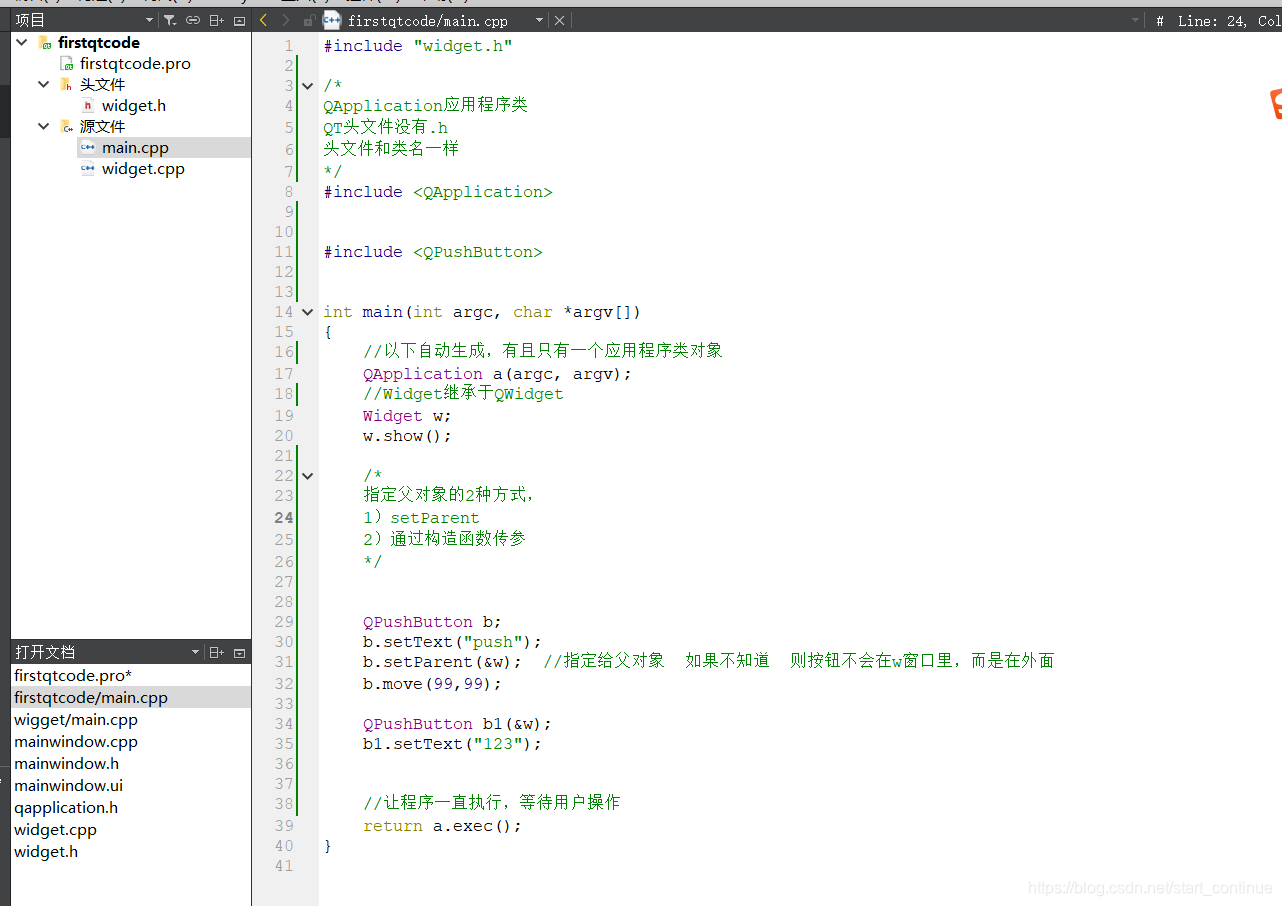Viewport: 1282px width, 906px height.
Task: Collapse the firstqtcode project tree node
Action: coord(22,42)
